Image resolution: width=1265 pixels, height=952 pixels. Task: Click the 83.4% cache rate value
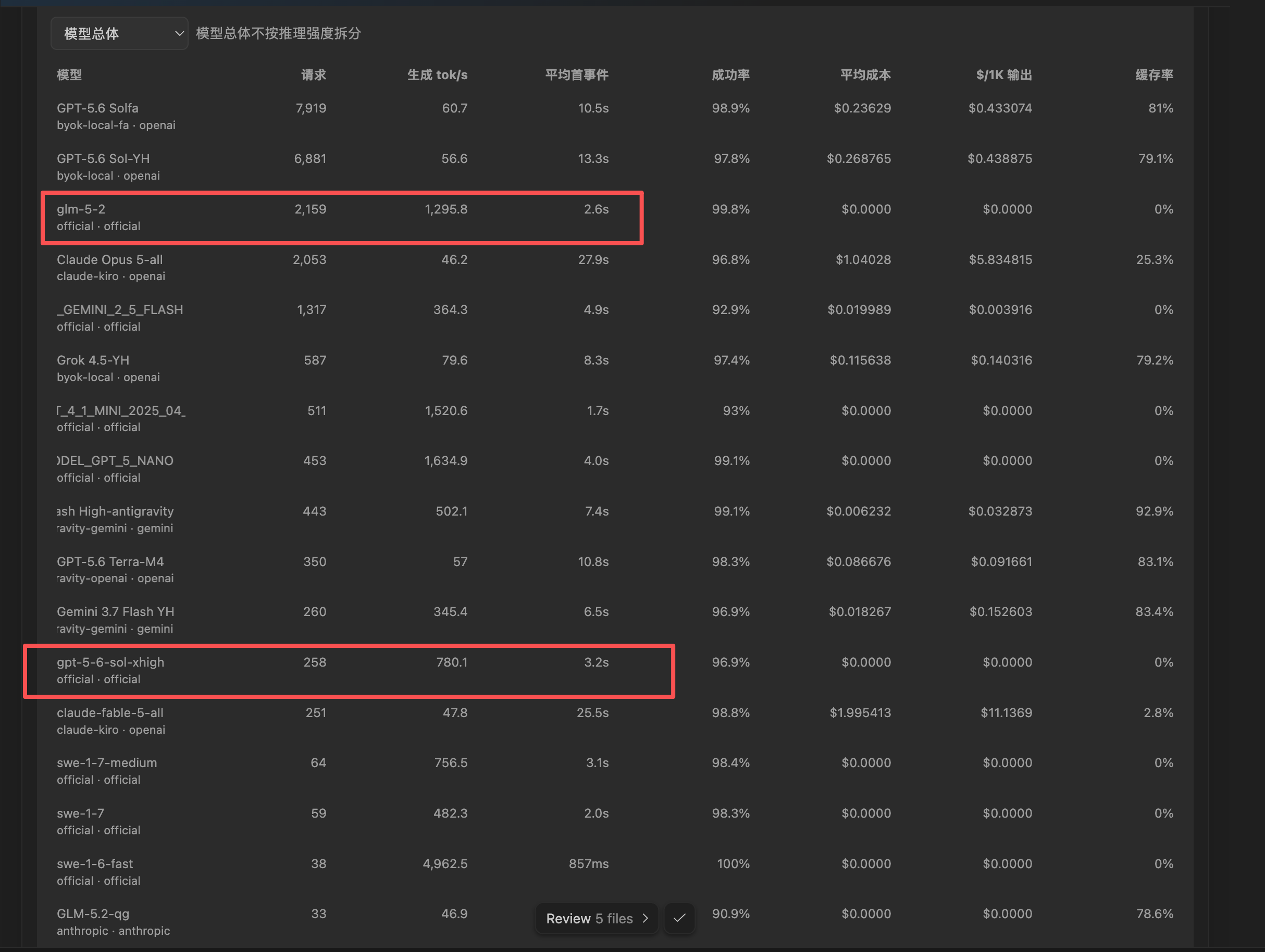[x=1154, y=612]
